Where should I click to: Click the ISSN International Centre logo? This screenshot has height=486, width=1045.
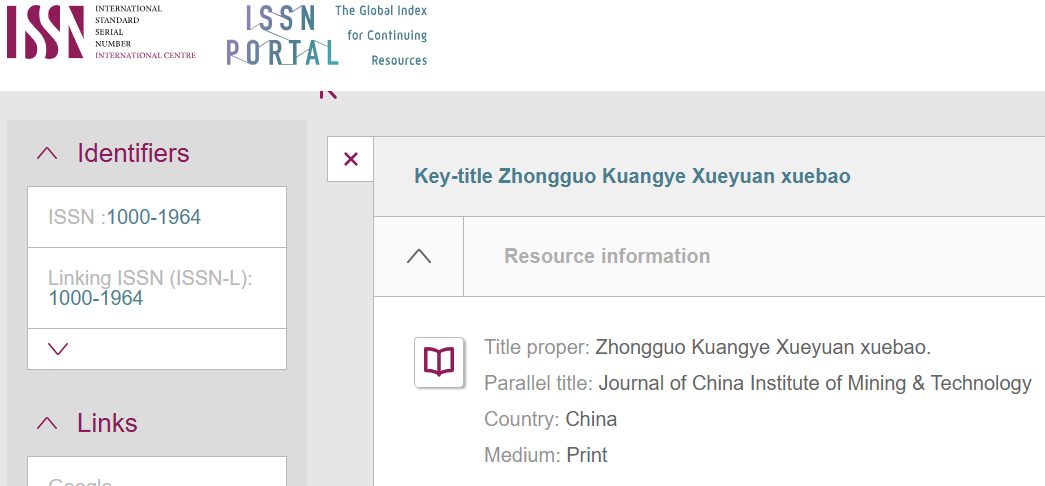click(x=101, y=31)
